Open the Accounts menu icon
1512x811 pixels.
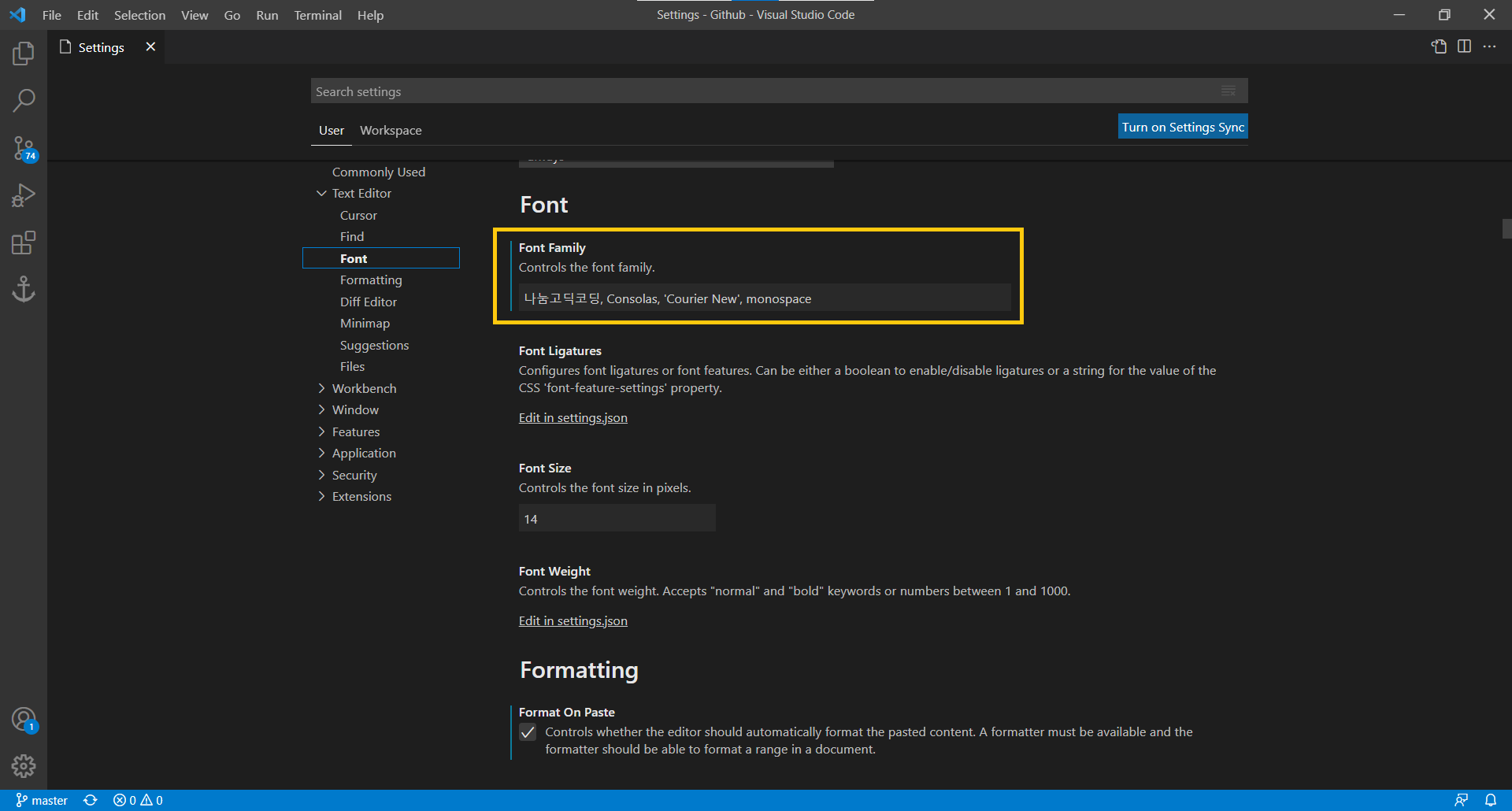(24, 720)
